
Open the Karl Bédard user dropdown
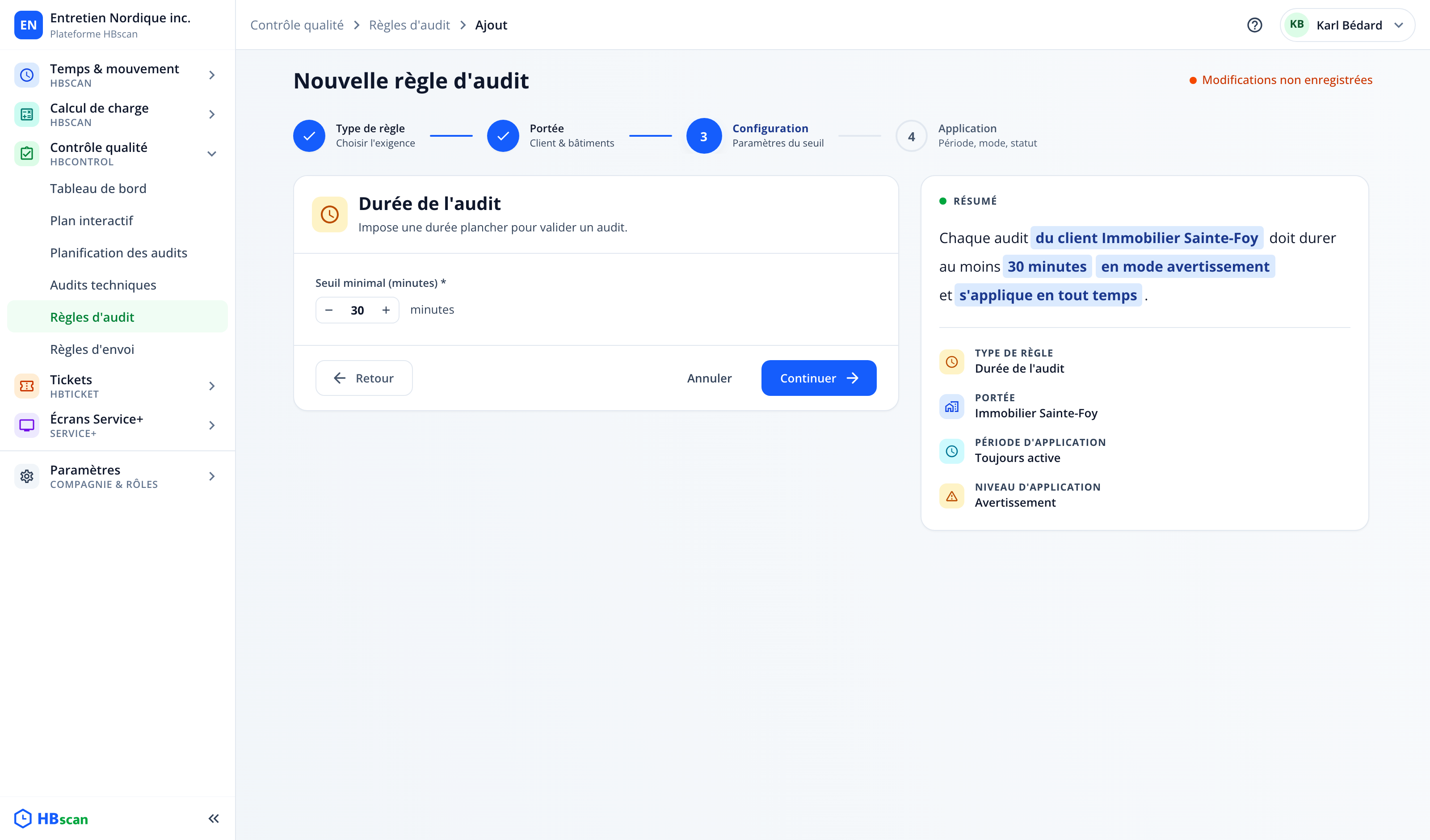1347,25
